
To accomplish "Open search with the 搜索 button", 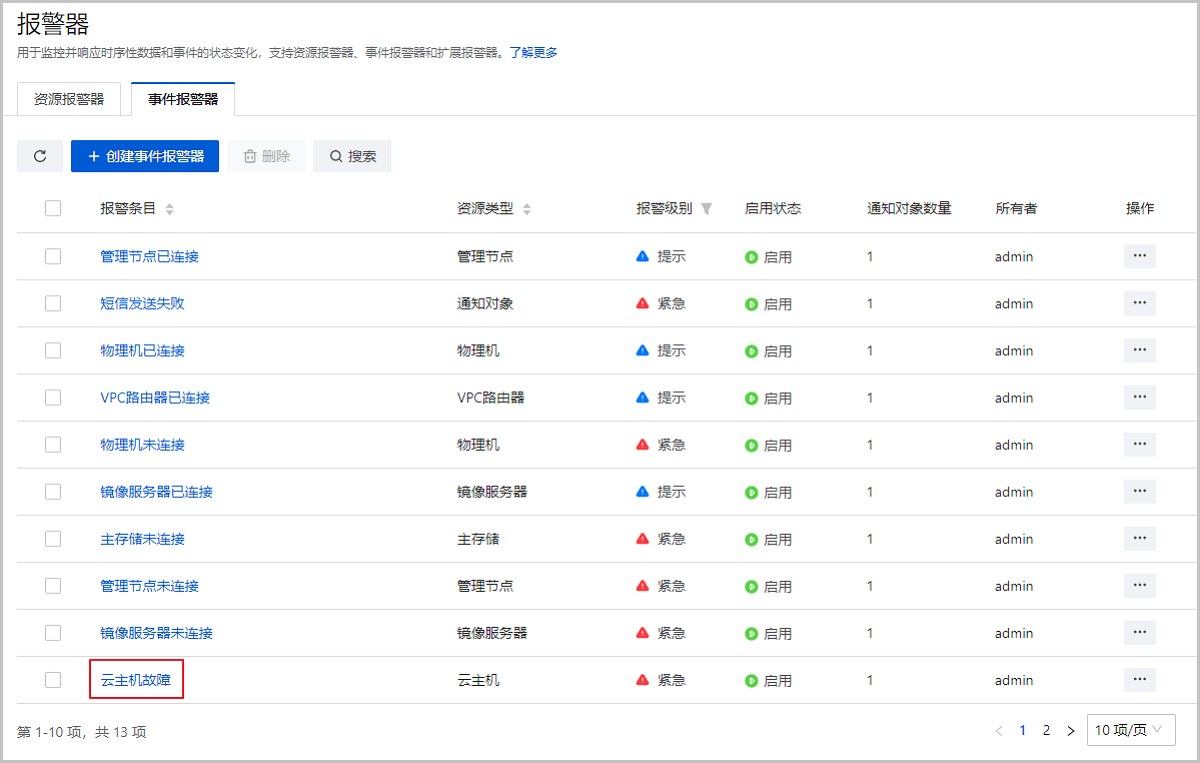I will click(x=352, y=156).
